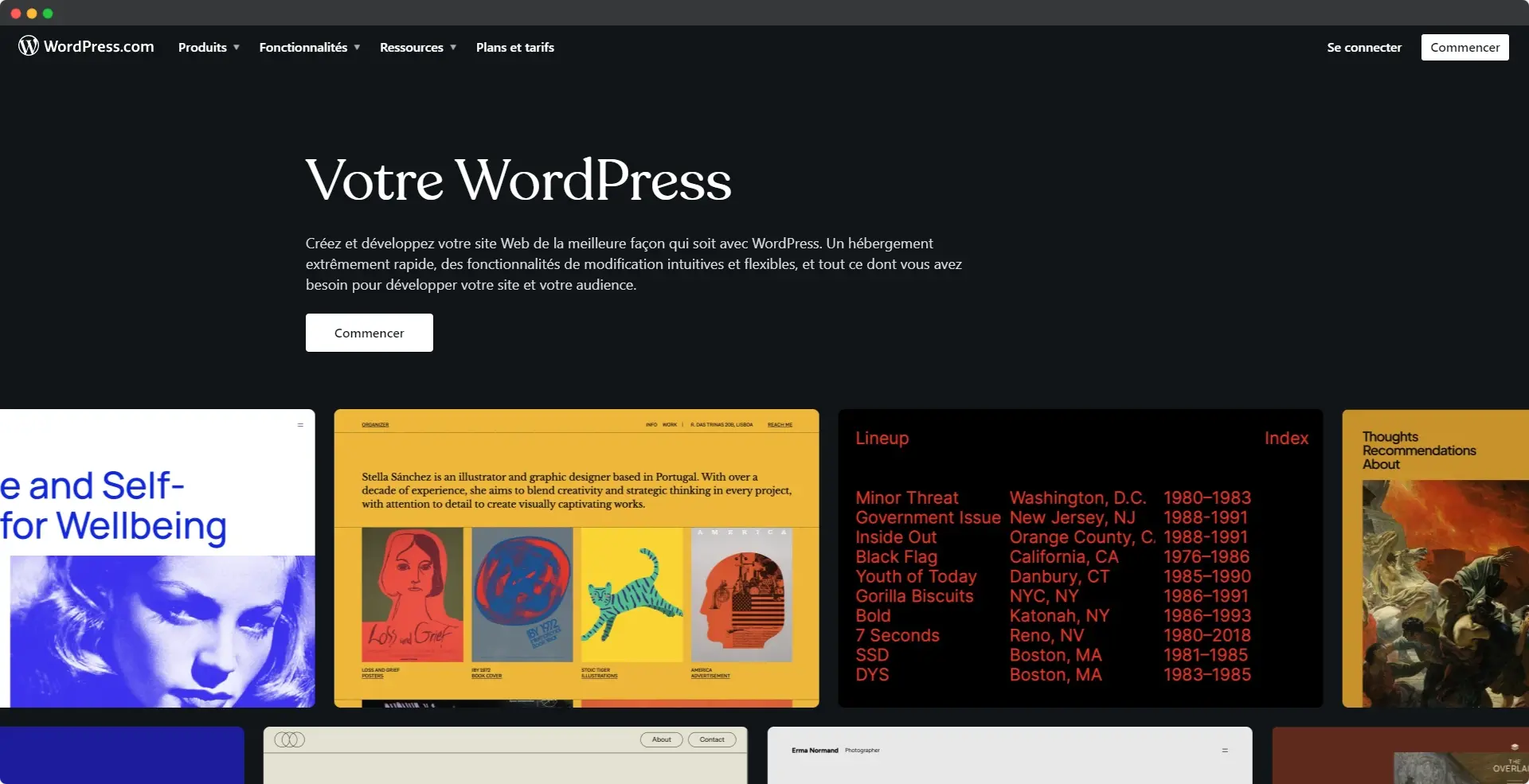1529x784 pixels.
Task: Click the Commencer button below hero text
Action: [370, 333]
